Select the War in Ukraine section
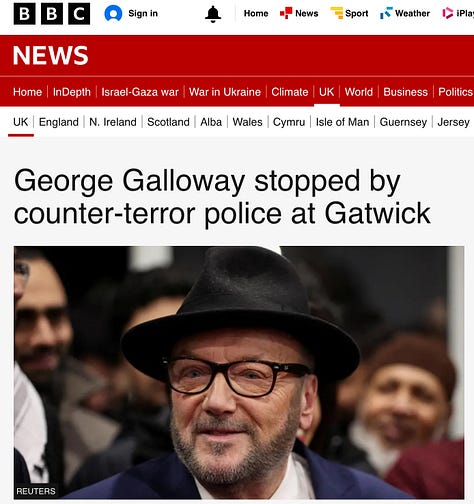Viewport: 474px width, 504px height. point(225,92)
